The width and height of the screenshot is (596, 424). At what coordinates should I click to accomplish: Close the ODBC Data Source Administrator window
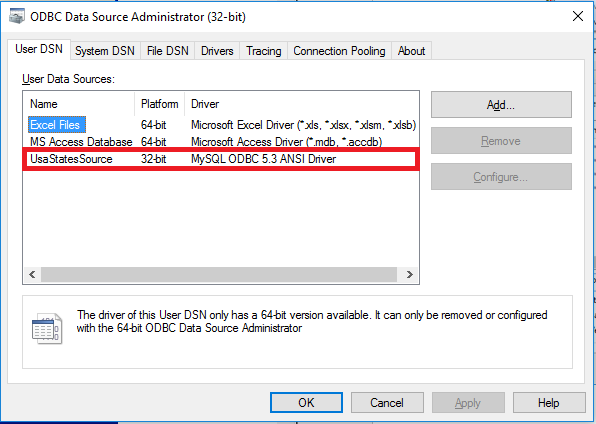pyautogui.click(x=578, y=16)
